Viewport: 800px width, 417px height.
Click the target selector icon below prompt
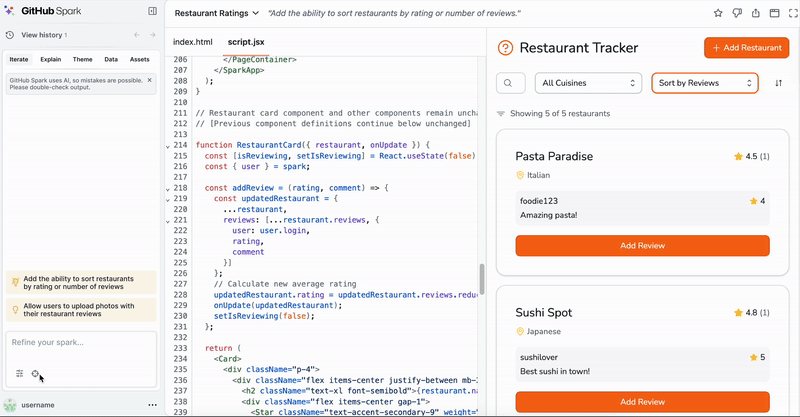point(35,374)
